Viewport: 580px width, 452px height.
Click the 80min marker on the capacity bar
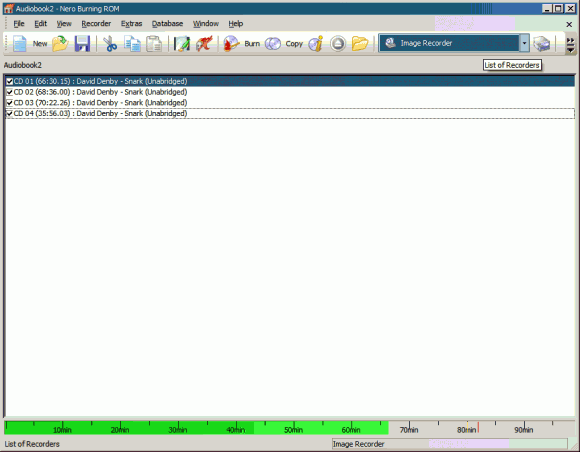(466, 429)
